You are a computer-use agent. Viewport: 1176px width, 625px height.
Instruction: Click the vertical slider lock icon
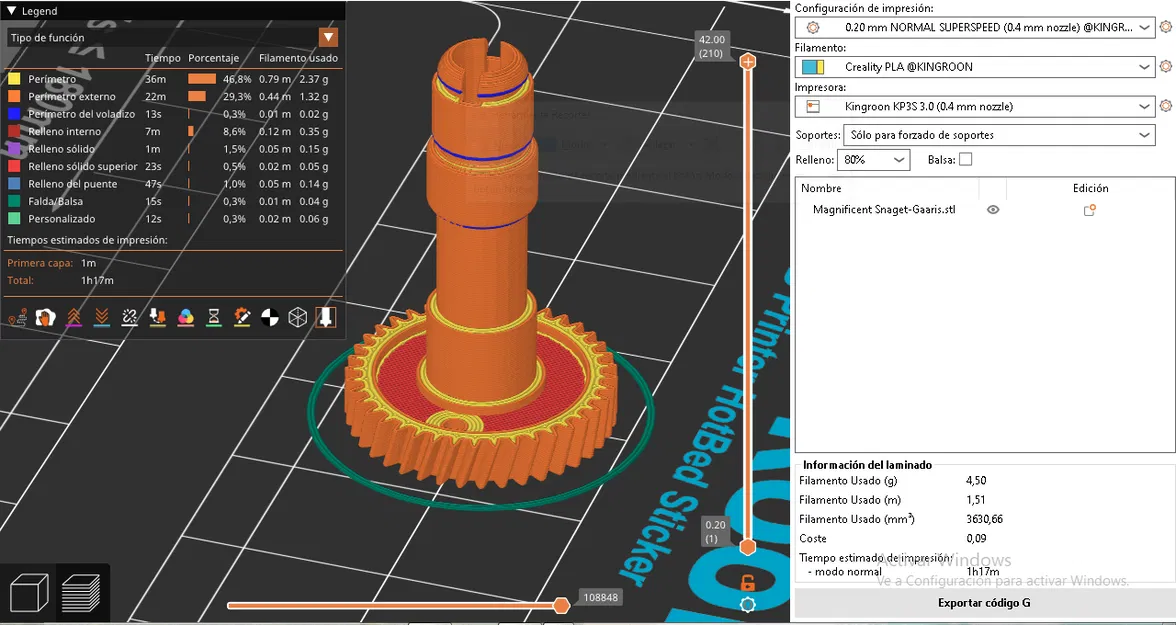747,581
